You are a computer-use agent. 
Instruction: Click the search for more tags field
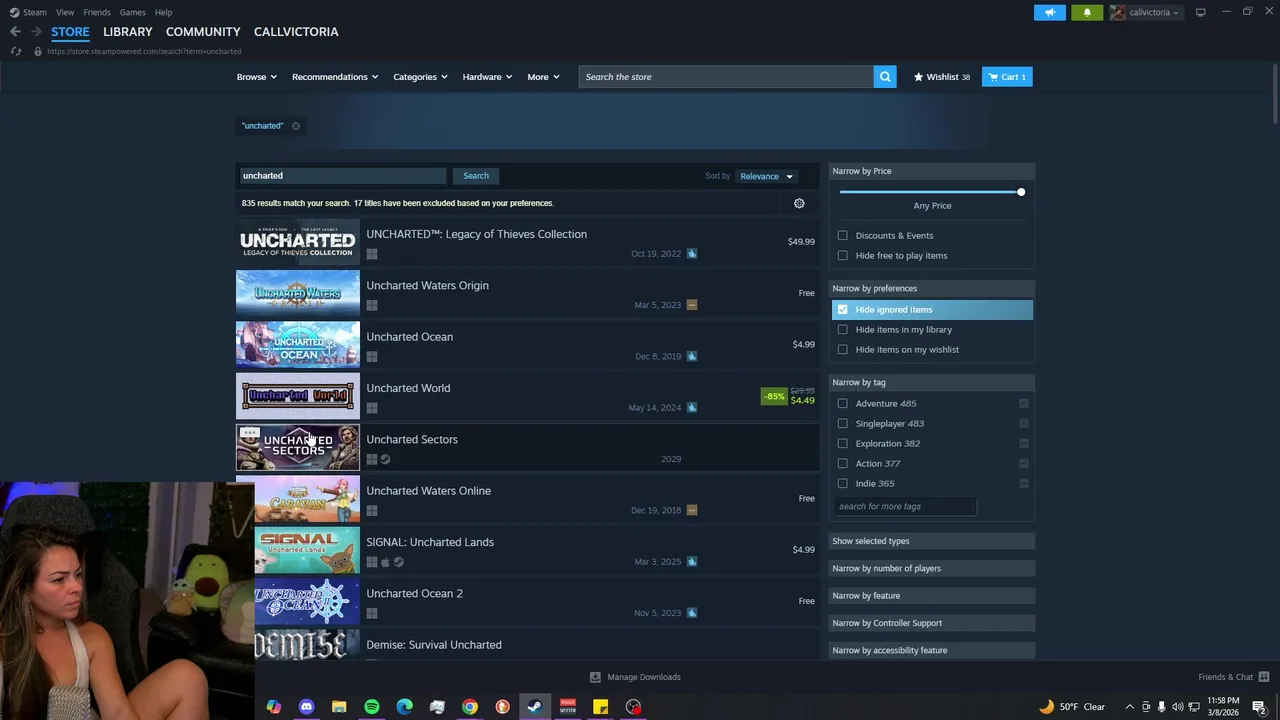click(905, 507)
